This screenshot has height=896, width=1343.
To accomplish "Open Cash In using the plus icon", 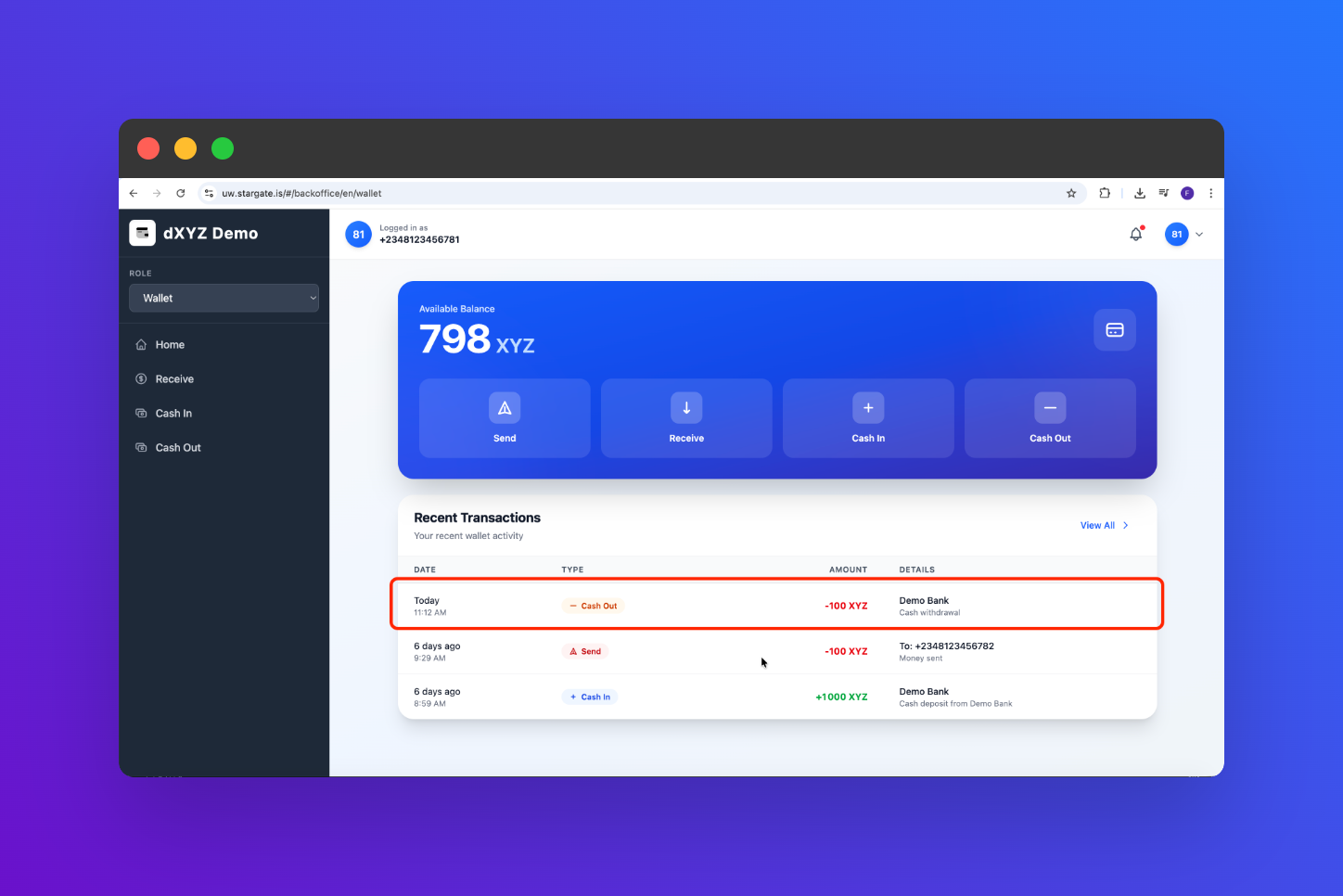I will (x=867, y=407).
